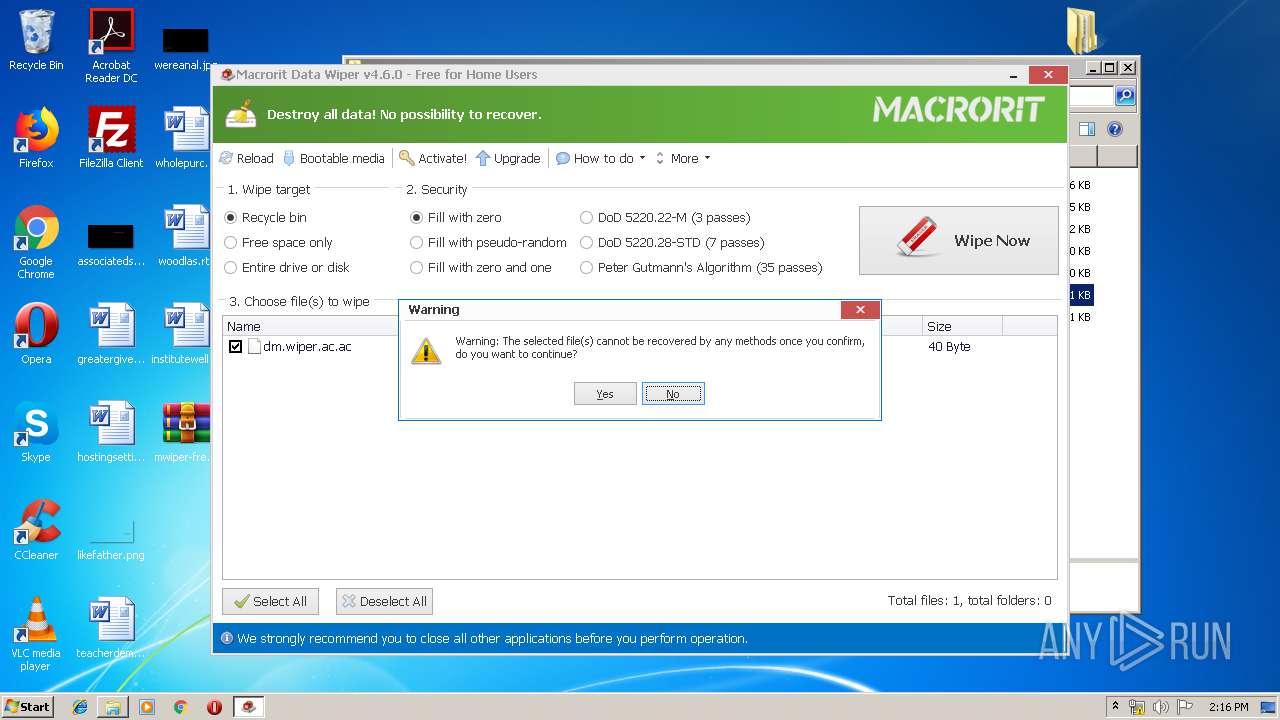Open Bootable media option
Screen dimensions: 1280x720
tap(334, 158)
